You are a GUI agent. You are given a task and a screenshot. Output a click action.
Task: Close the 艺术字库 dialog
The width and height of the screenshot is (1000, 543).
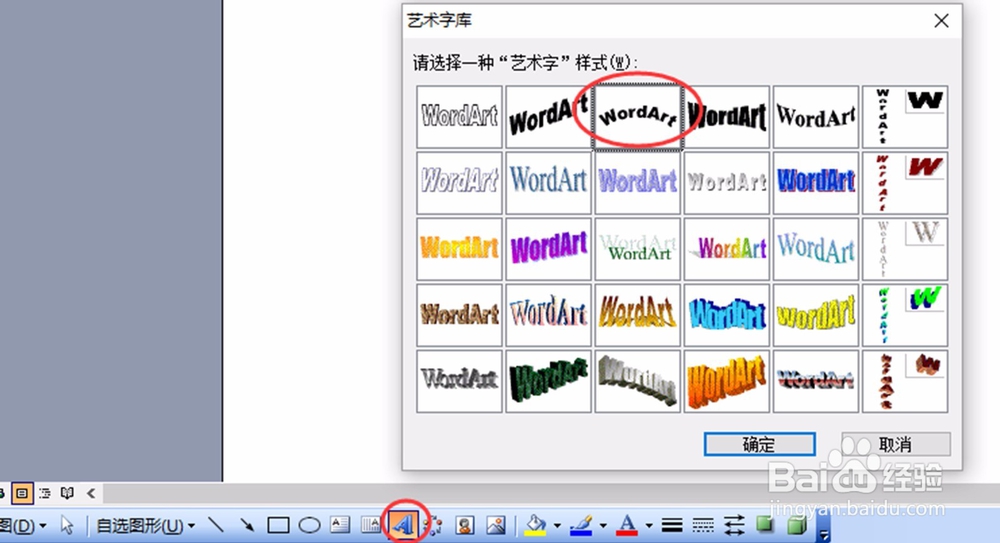(x=941, y=20)
